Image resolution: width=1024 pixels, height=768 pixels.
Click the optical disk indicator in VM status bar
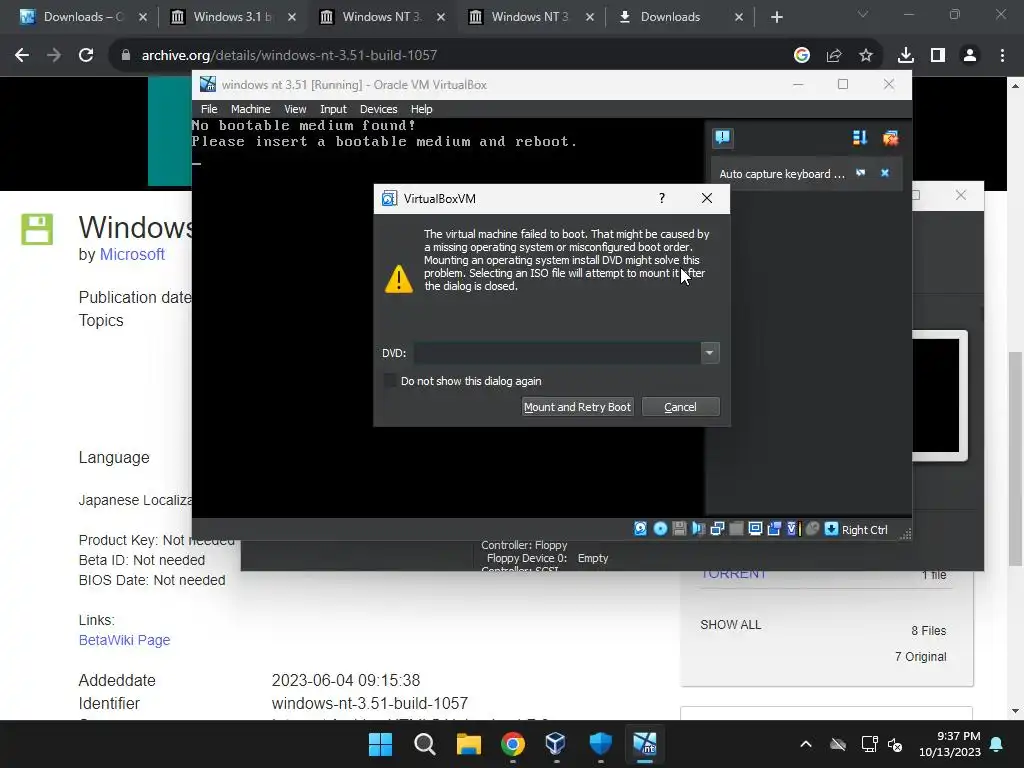tap(660, 529)
